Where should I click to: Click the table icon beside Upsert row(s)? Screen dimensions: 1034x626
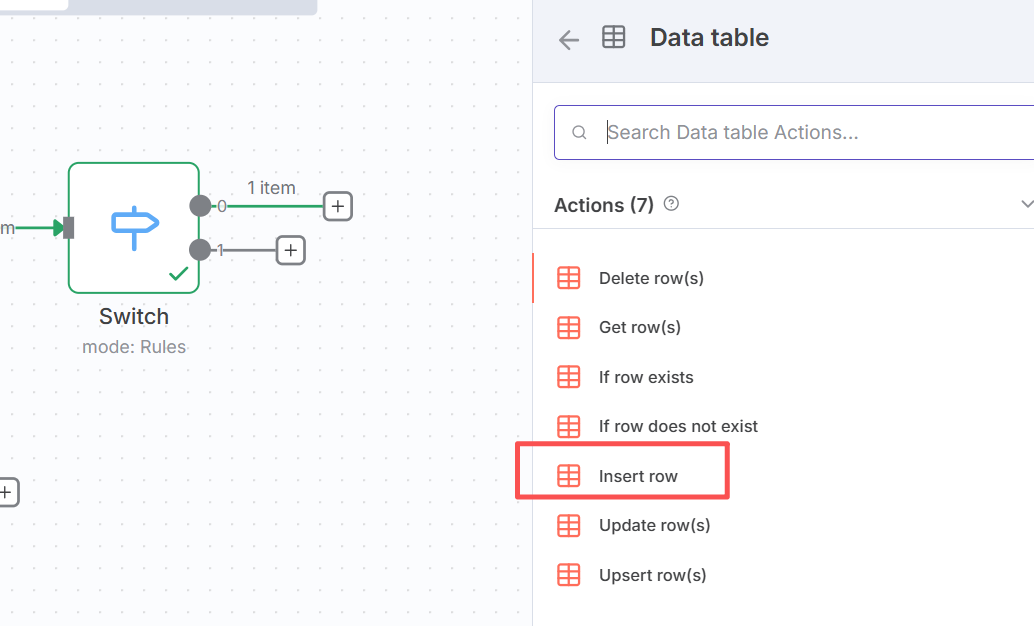point(568,575)
